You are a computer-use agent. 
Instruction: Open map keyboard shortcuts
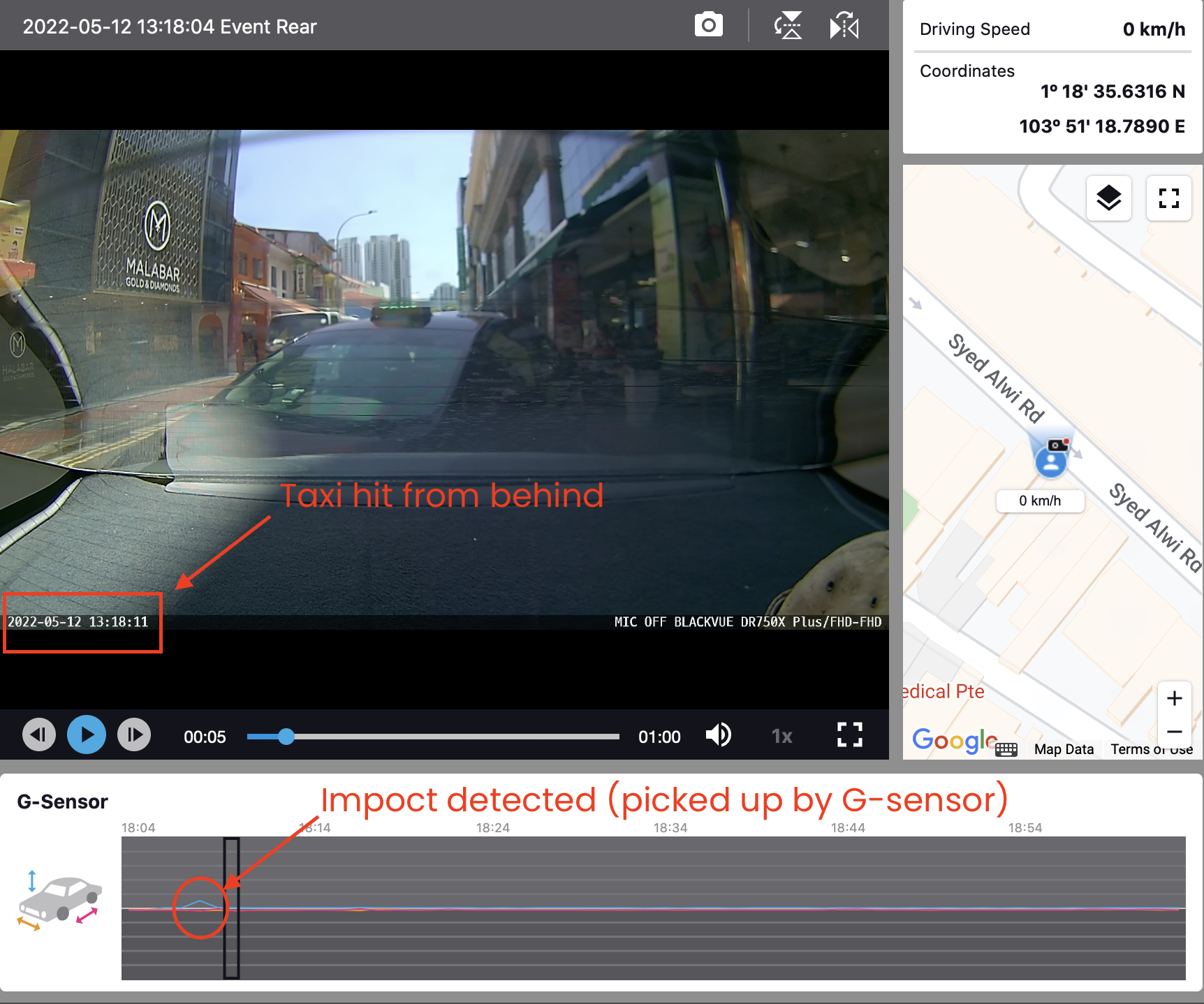tap(1006, 749)
